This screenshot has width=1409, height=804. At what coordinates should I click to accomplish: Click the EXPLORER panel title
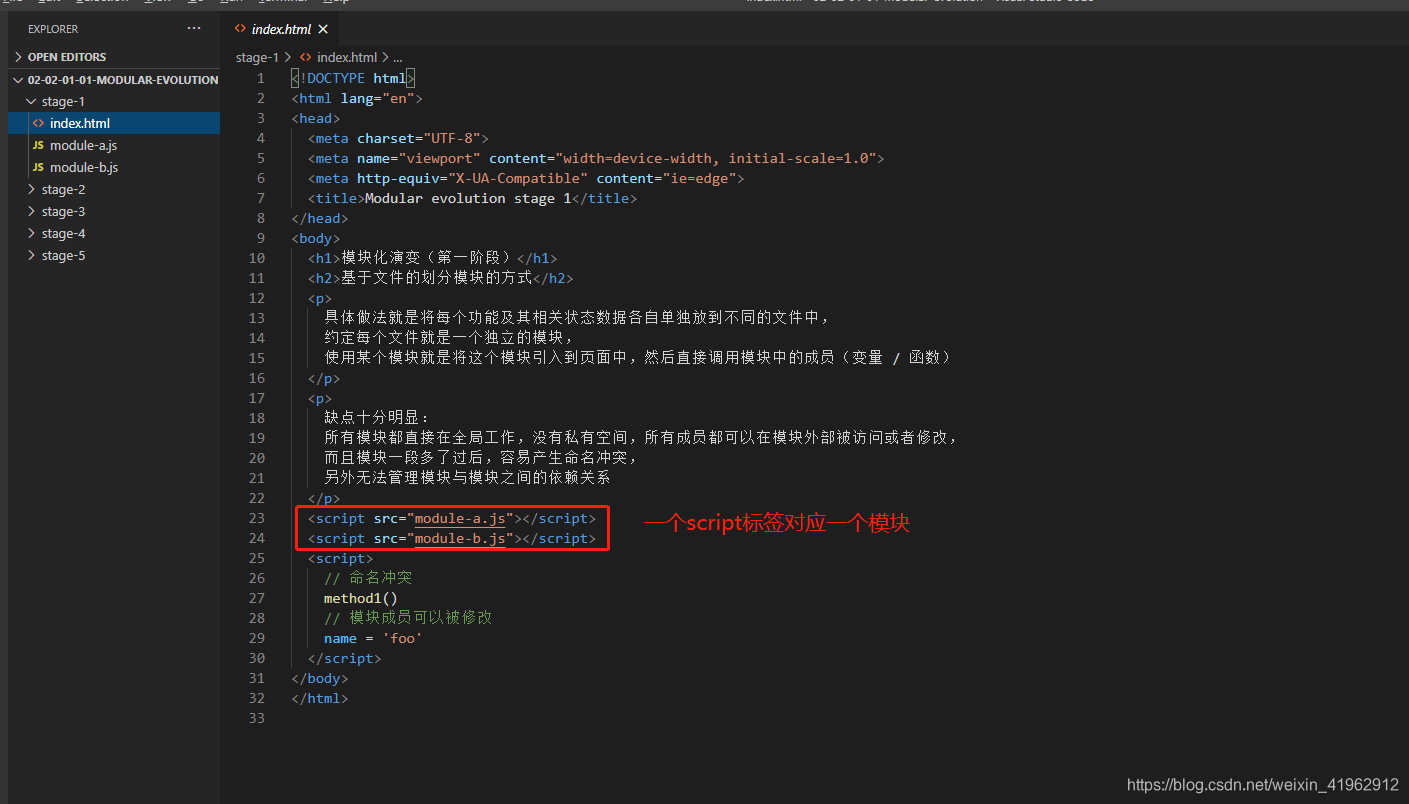[53, 29]
